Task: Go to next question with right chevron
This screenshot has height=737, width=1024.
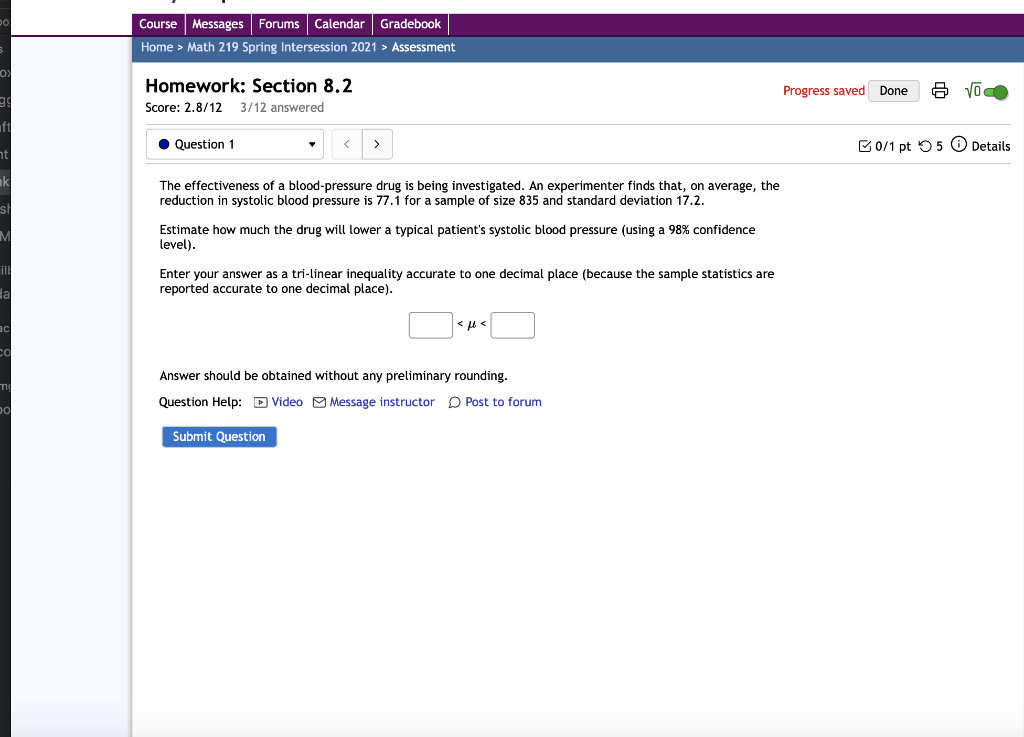Action: coord(377,144)
